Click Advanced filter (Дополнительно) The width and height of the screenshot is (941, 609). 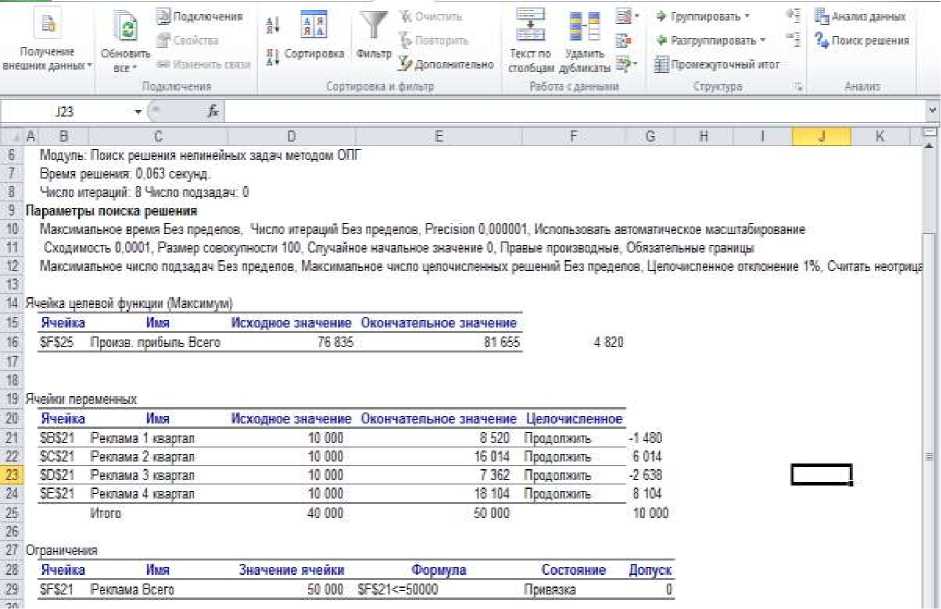446,65
